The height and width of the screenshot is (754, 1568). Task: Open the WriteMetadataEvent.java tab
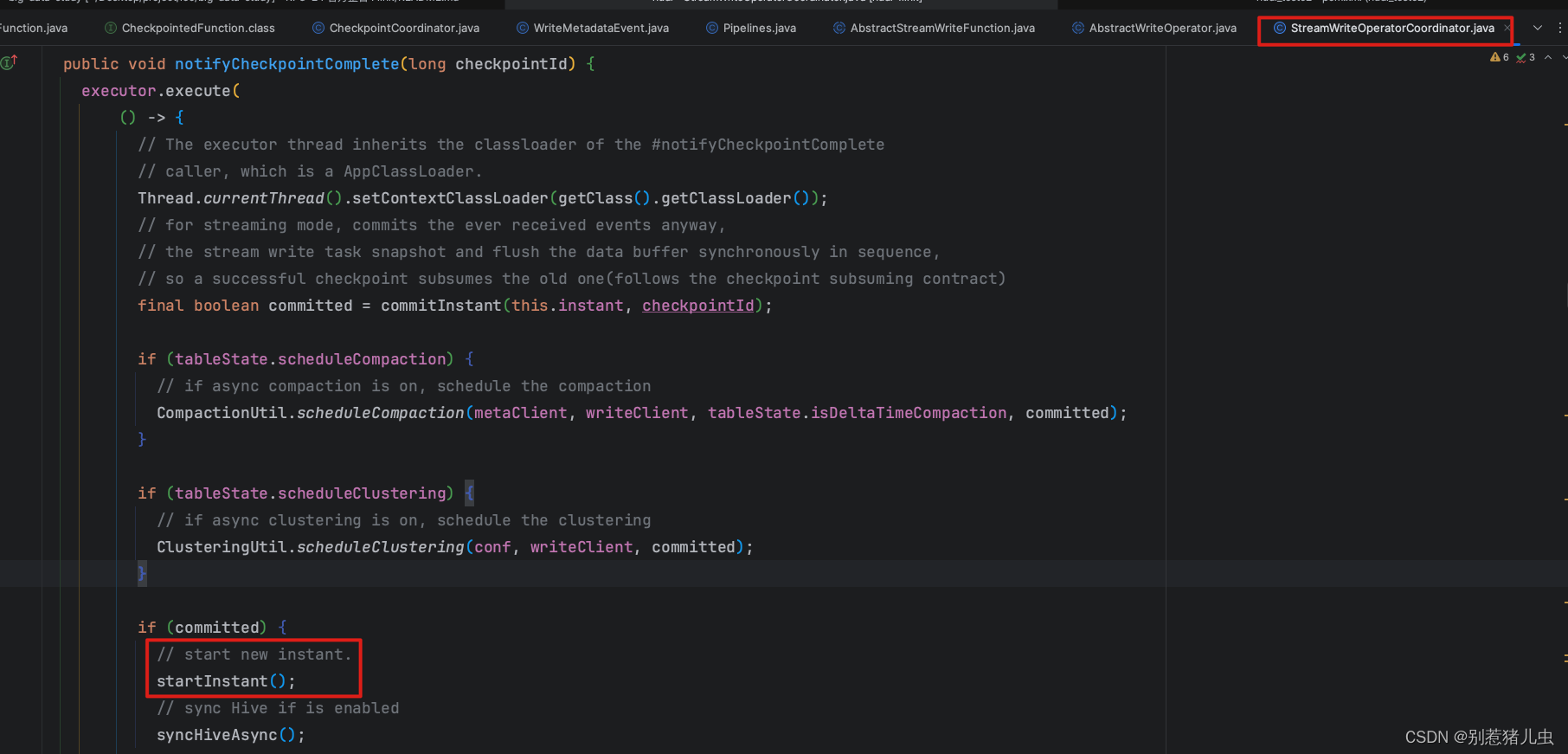pos(593,28)
